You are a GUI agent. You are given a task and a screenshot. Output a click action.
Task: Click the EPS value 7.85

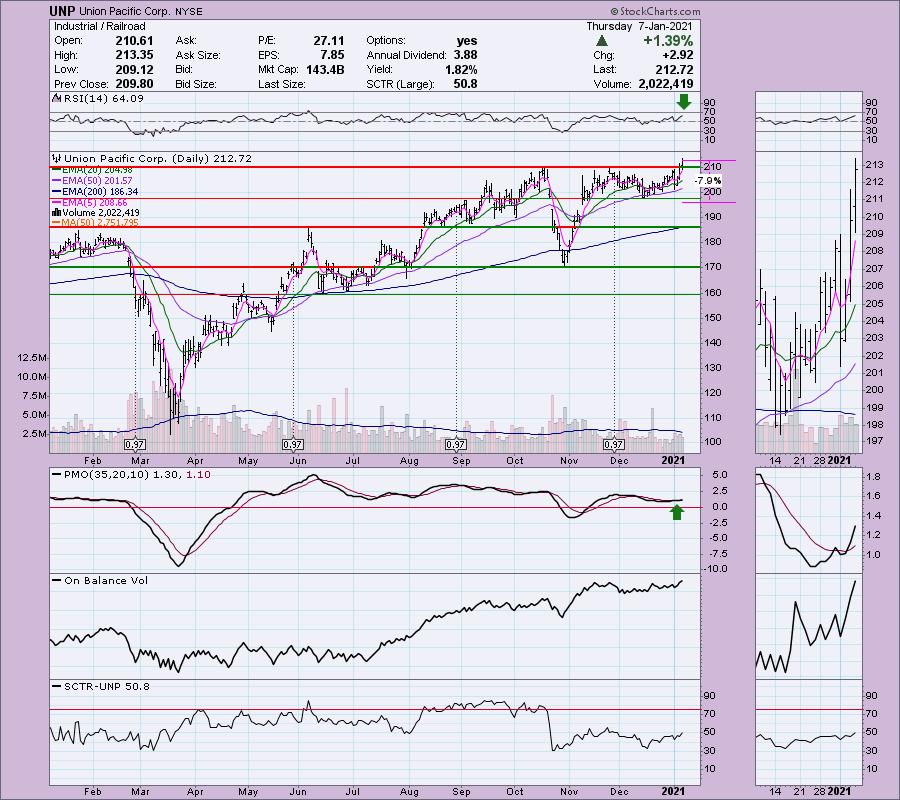(333, 55)
